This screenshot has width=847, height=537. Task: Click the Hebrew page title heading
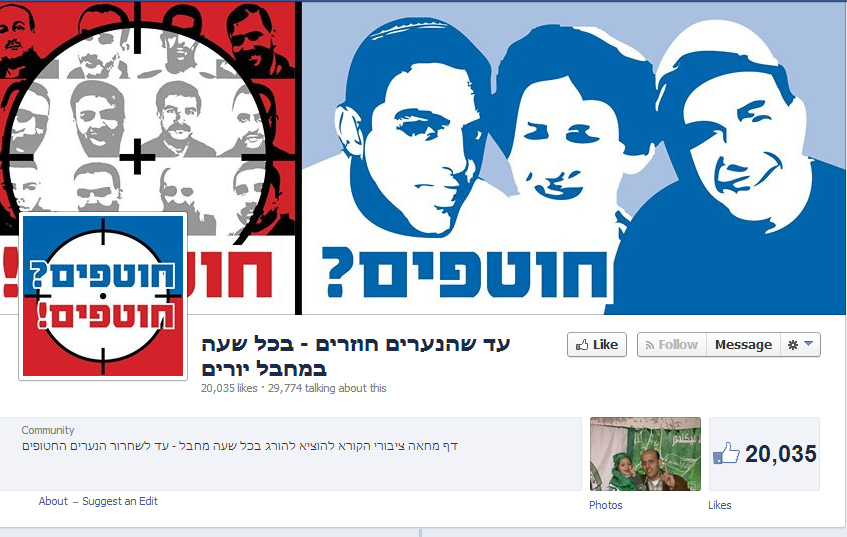pyautogui.click(x=355, y=357)
